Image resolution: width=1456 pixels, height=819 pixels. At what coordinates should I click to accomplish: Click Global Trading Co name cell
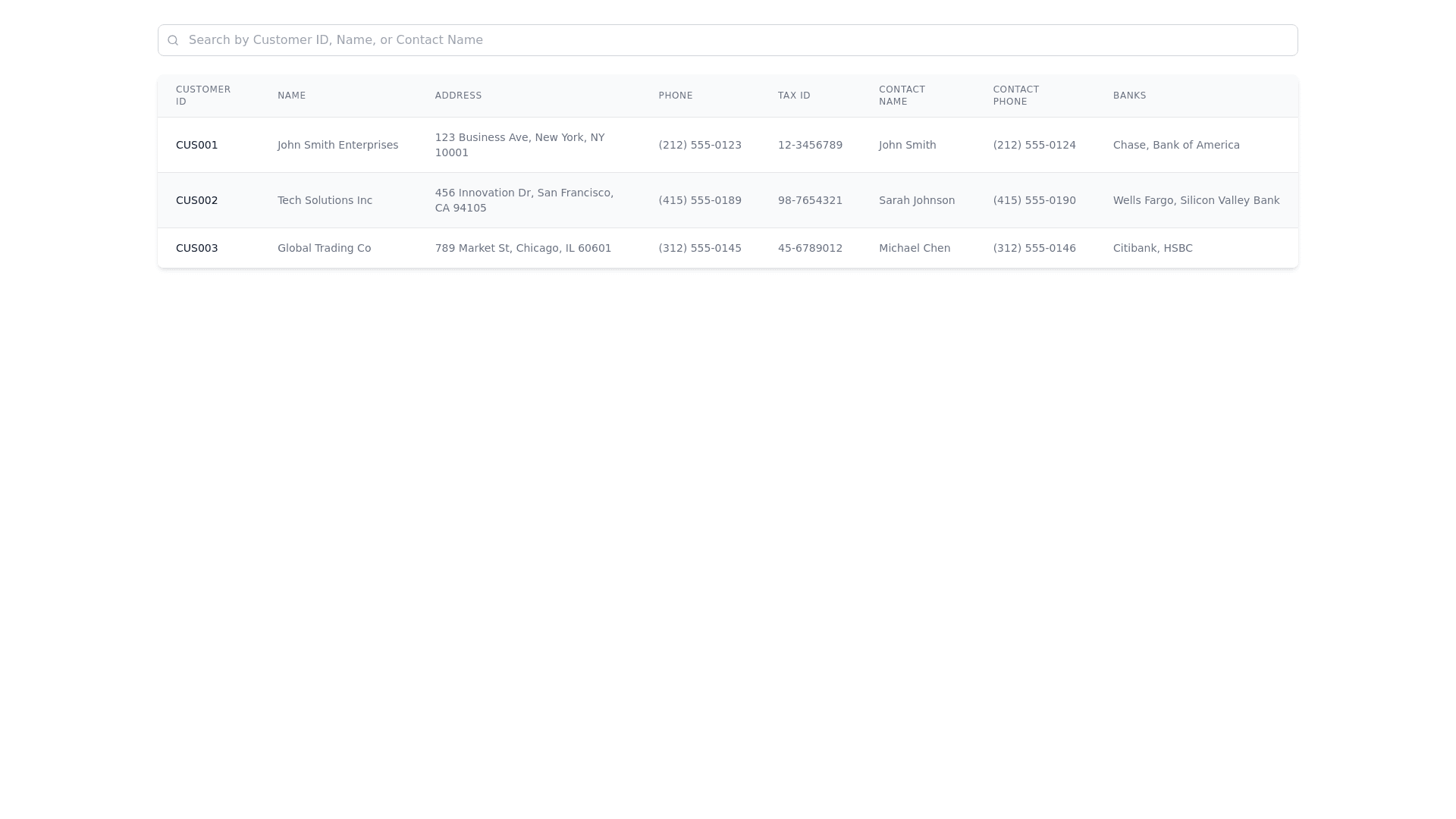(x=324, y=248)
